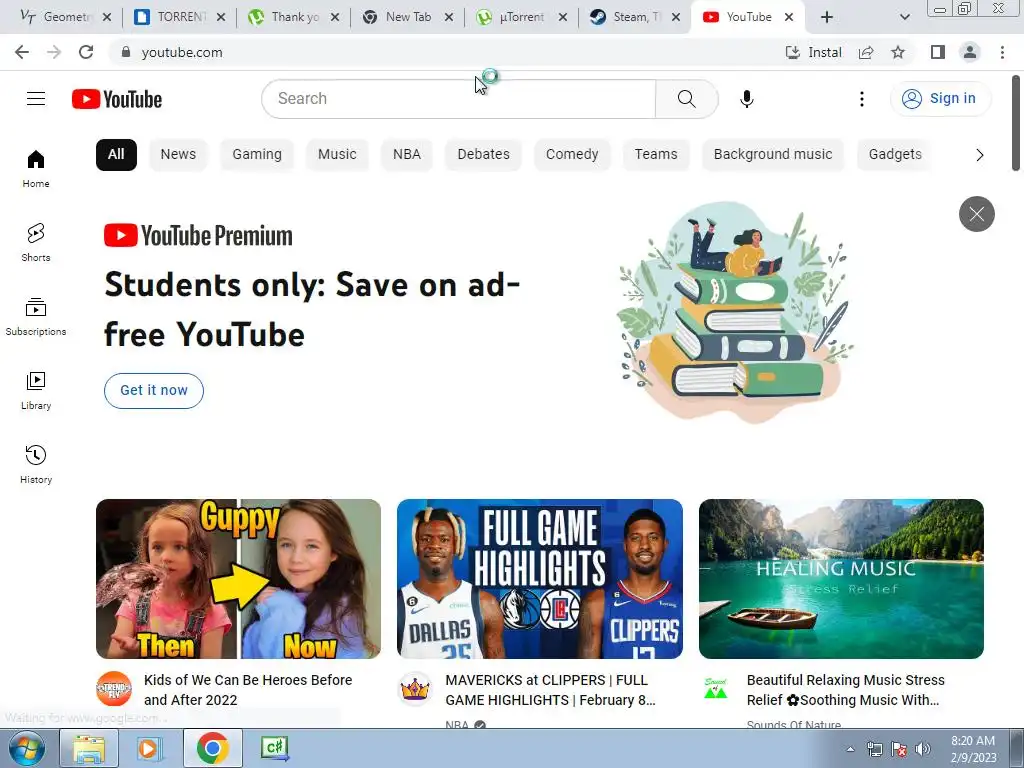The width and height of the screenshot is (1024, 768).
Task: Open Trend Fly channel avatar
Action: [114, 689]
